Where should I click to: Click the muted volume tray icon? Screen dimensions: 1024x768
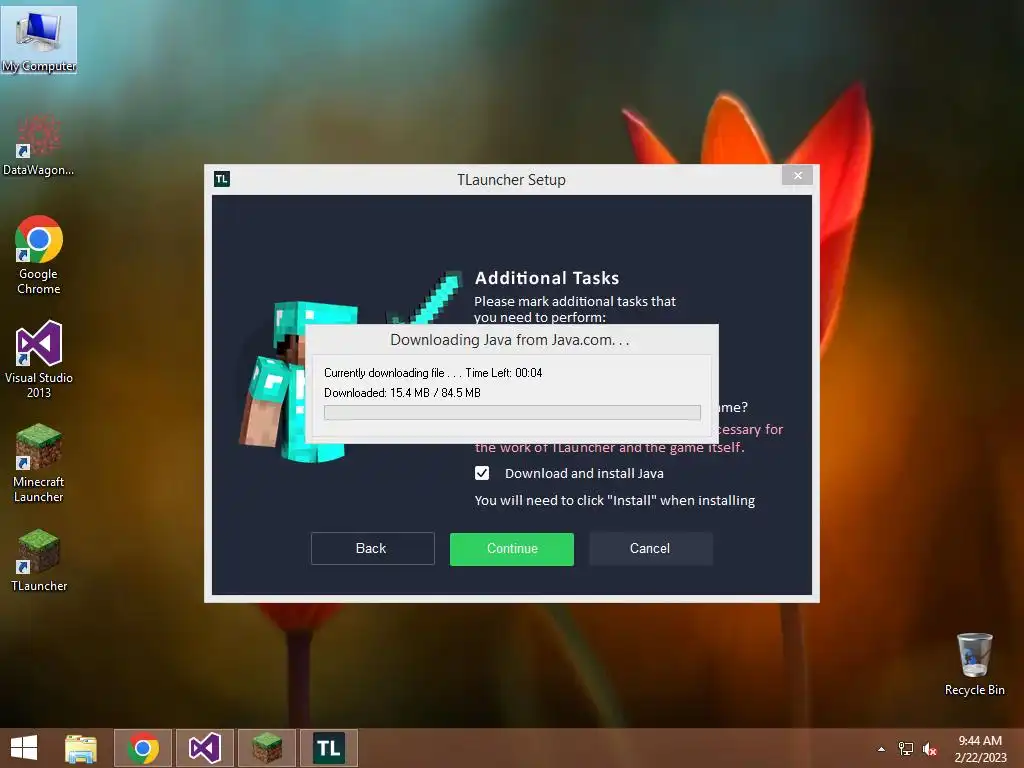point(930,749)
